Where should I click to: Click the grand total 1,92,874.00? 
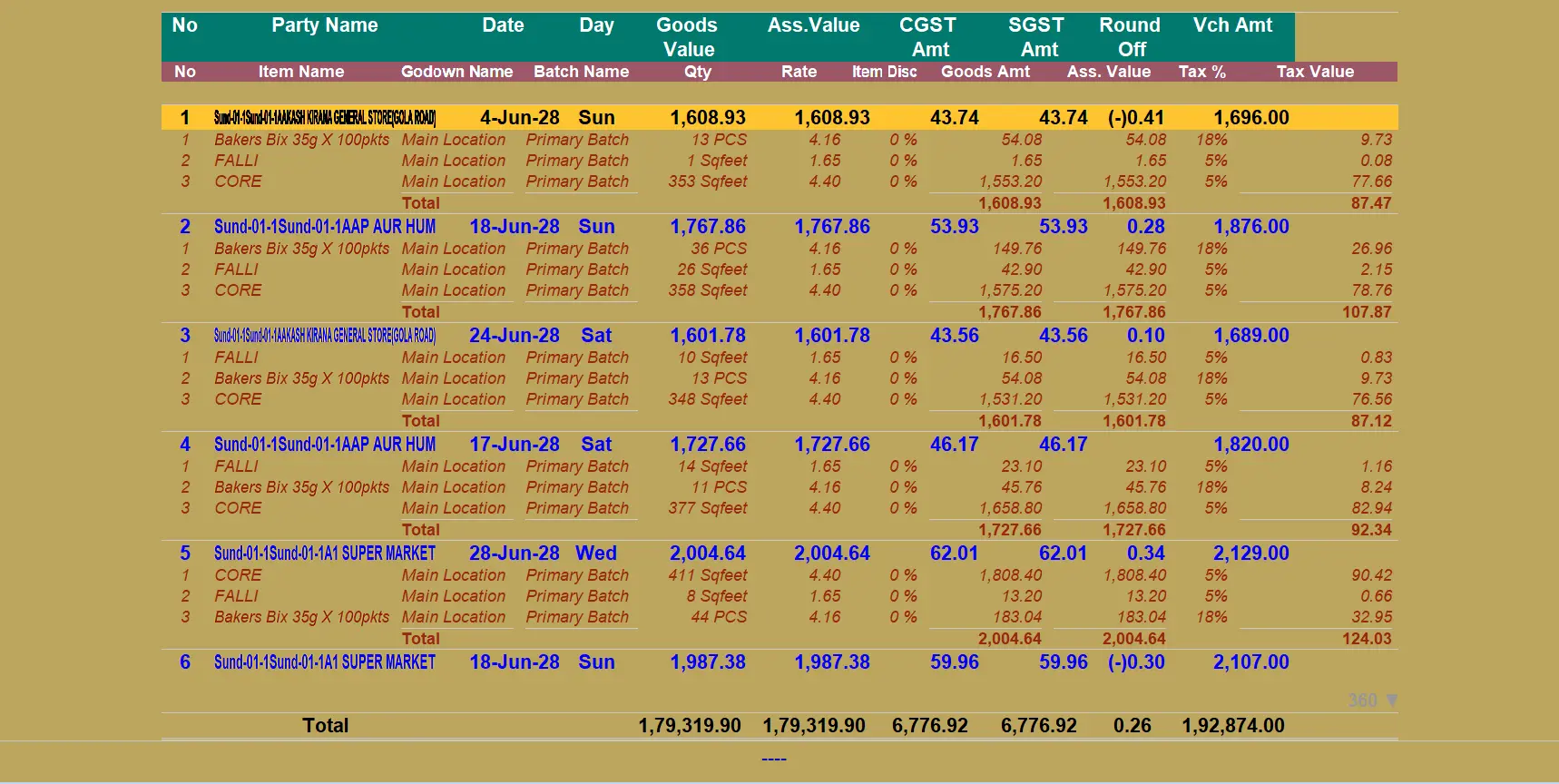pyautogui.click(x=1232, y=726)
